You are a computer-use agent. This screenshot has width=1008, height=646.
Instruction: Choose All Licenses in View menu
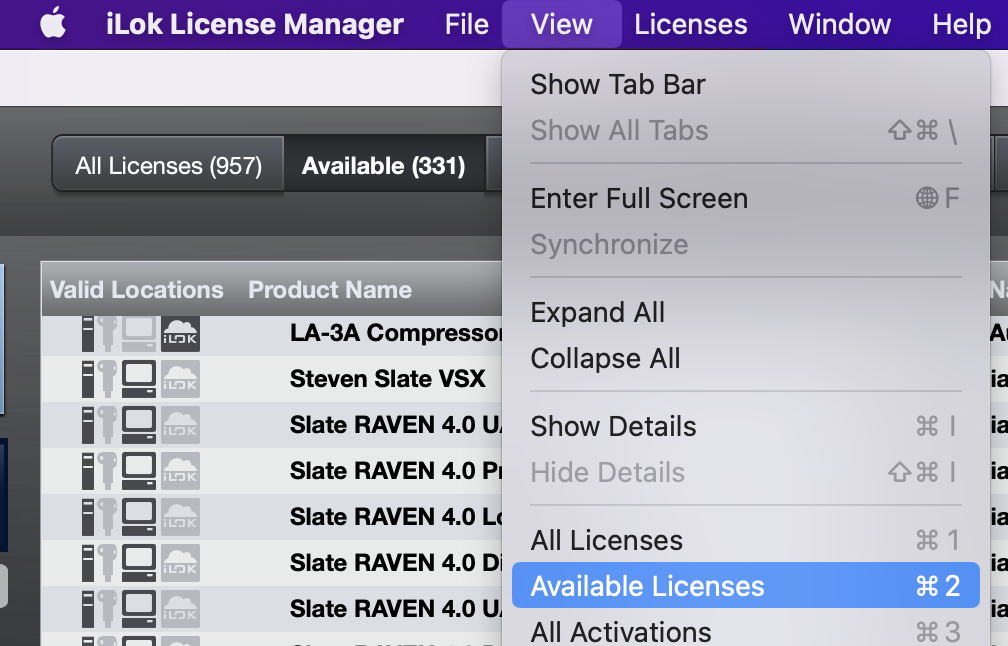point(746,541)
